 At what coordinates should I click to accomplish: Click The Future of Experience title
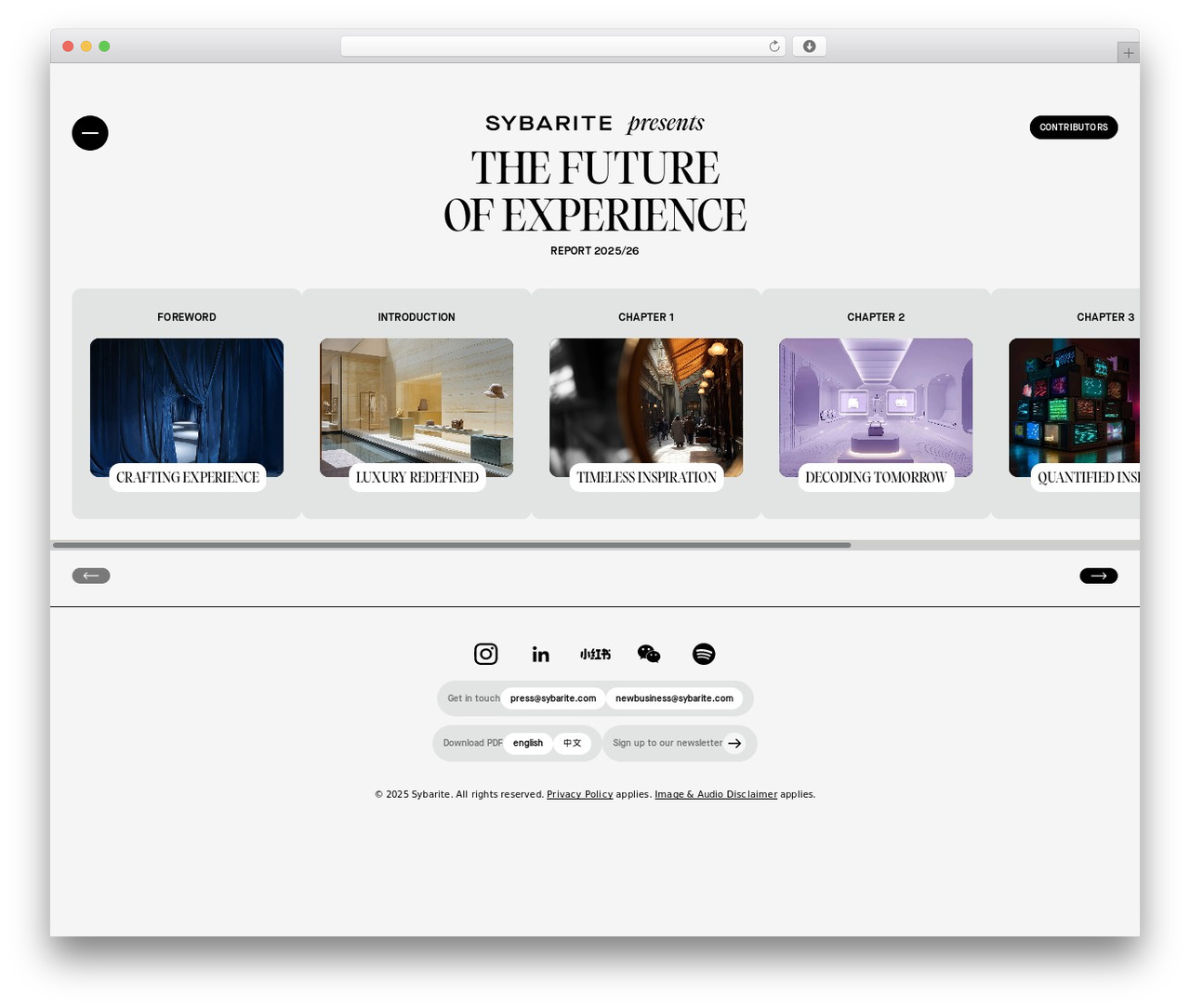(x=595, y=192)
